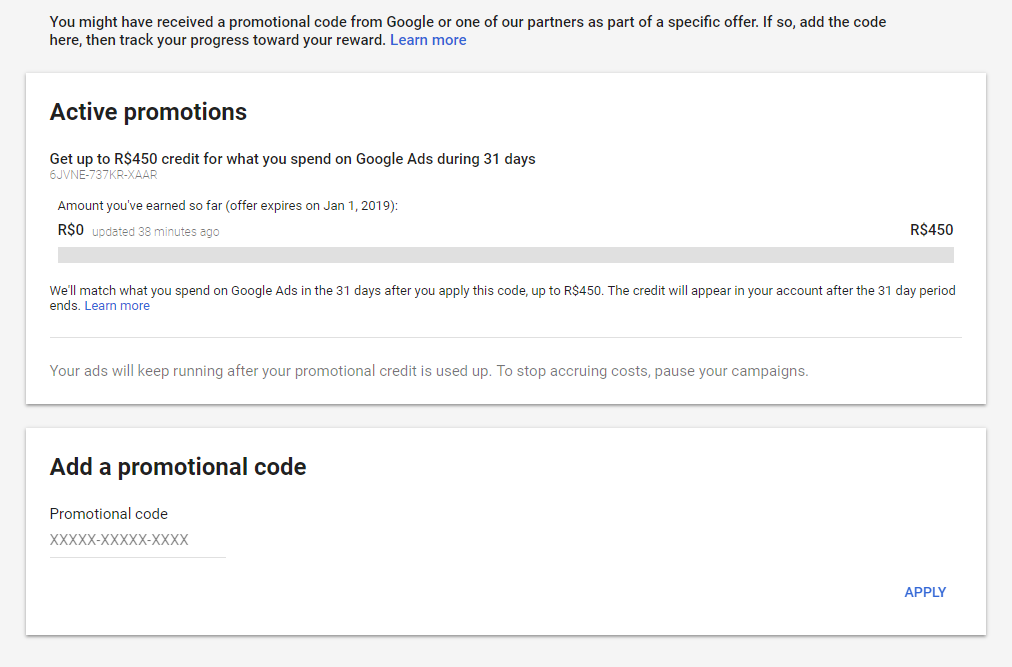The image size is (1012, 667).
Task: Click the intro paragraph about promotional codes
Action: (467, 22)
